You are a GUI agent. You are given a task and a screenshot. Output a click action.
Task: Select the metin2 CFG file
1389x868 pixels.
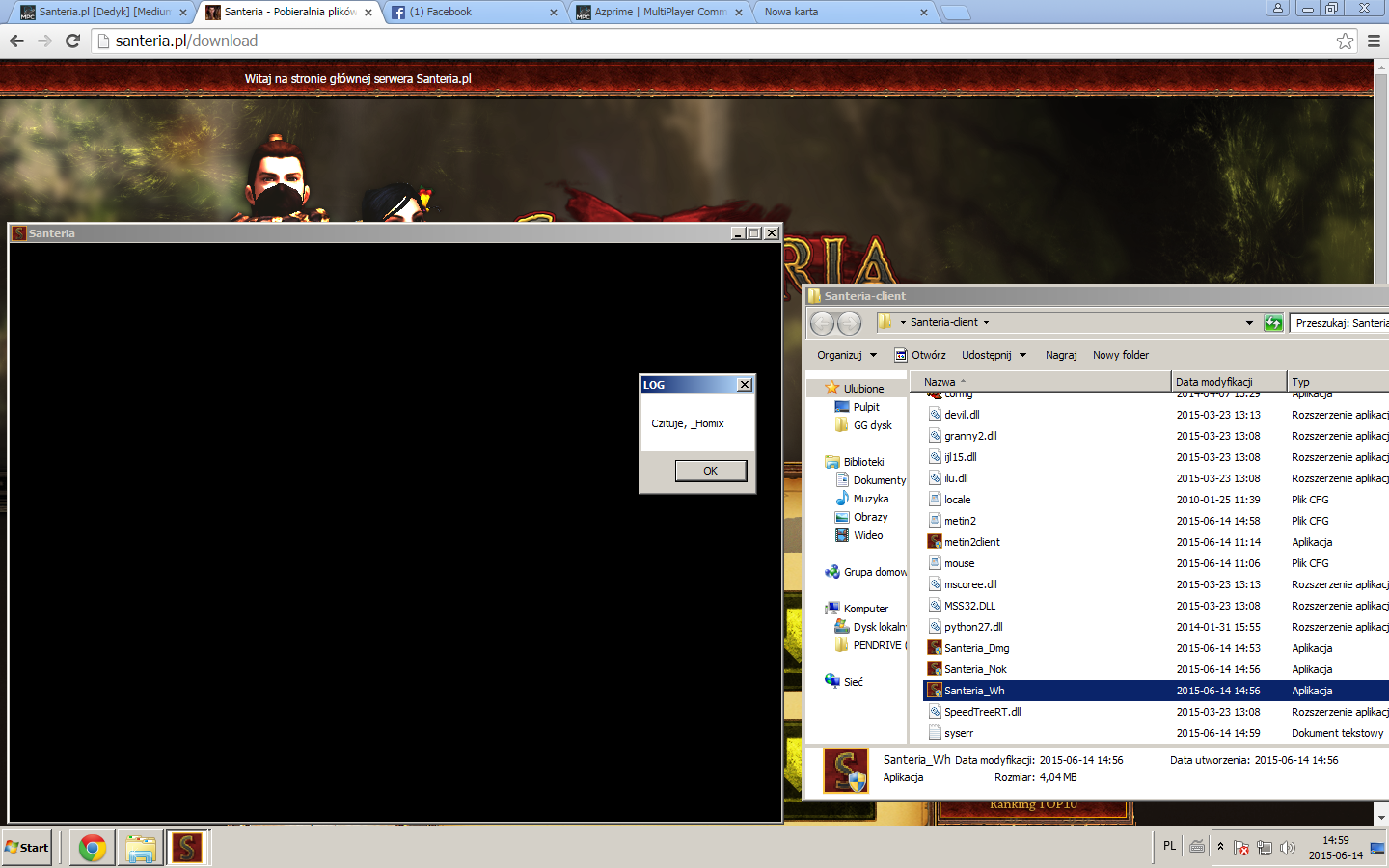(x=960, y=521)
